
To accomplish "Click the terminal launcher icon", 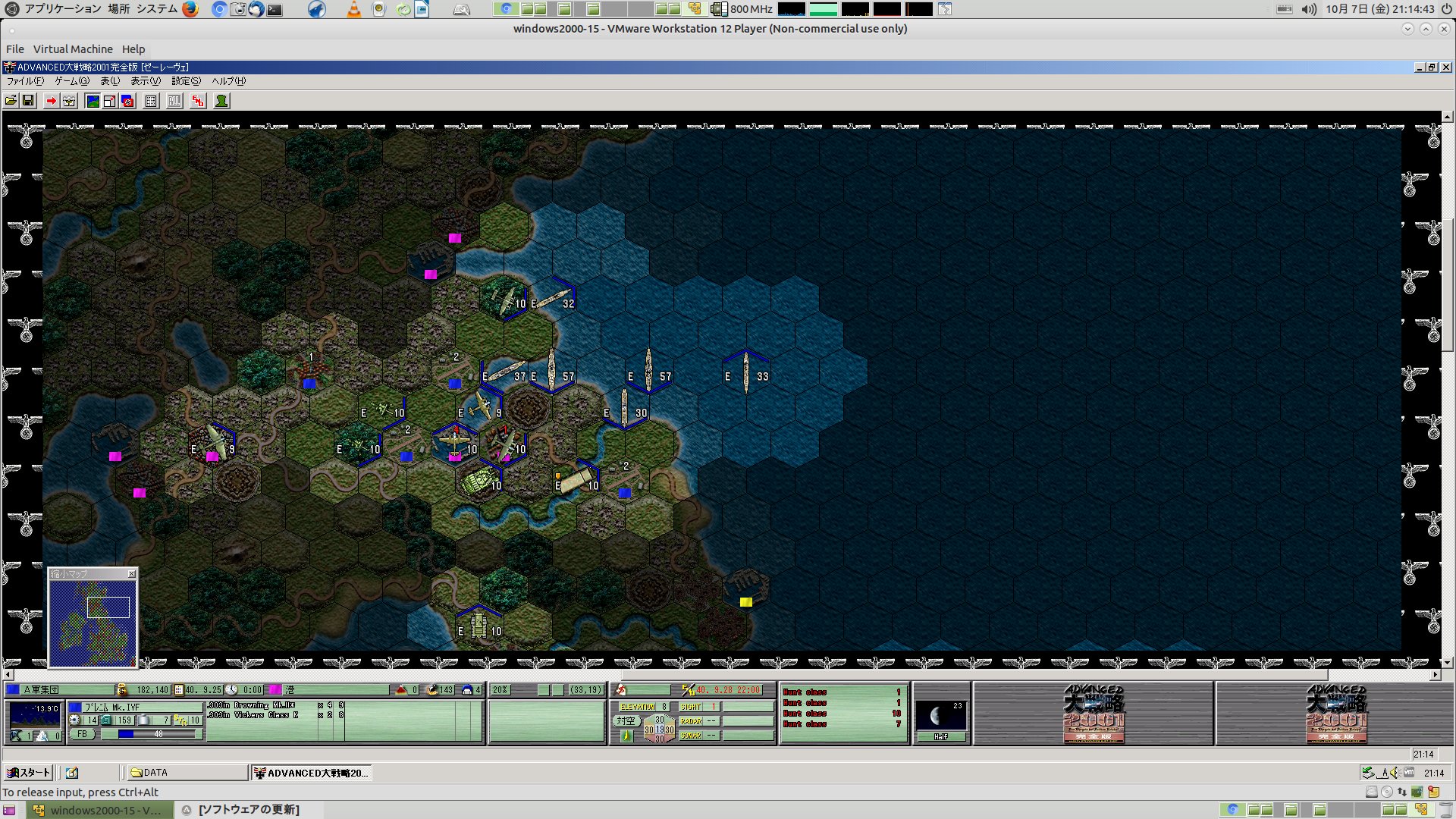I will coord(275,9).
